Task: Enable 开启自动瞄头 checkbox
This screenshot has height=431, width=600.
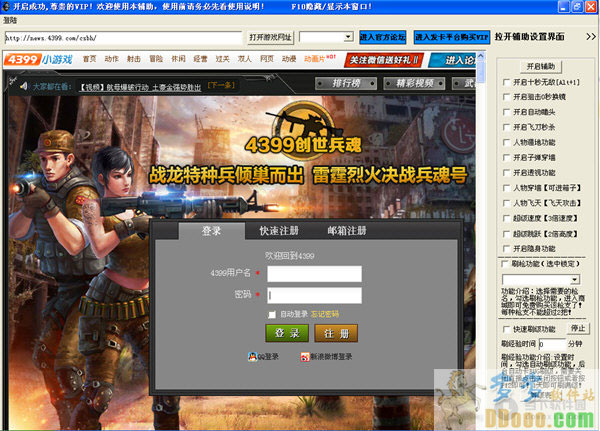Action: click(506, 112)
